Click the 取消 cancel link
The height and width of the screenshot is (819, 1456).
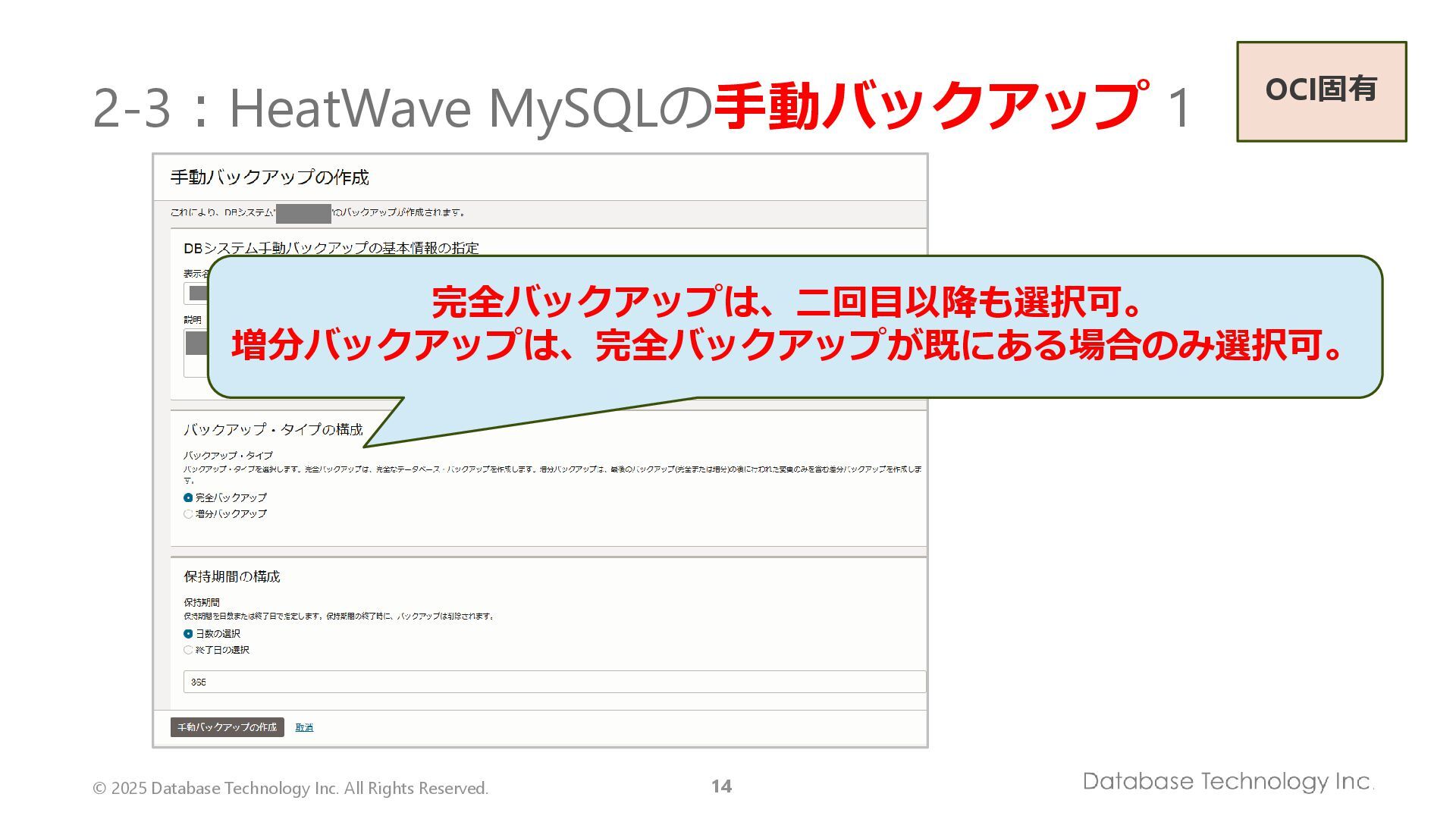click(304, 727)
